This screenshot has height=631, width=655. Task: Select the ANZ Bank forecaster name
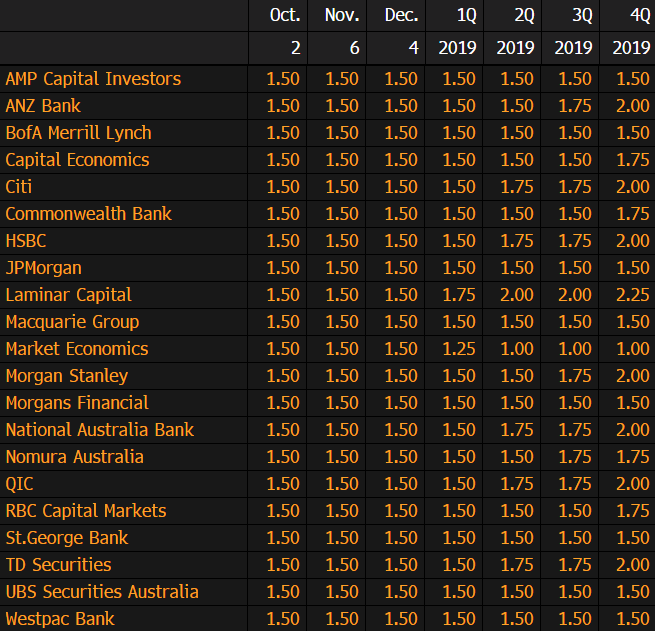[43, 106]
